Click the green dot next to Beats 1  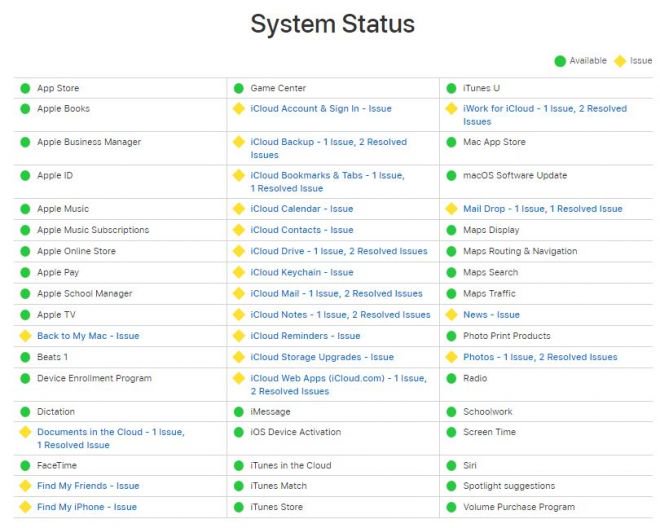click(25, 357)
